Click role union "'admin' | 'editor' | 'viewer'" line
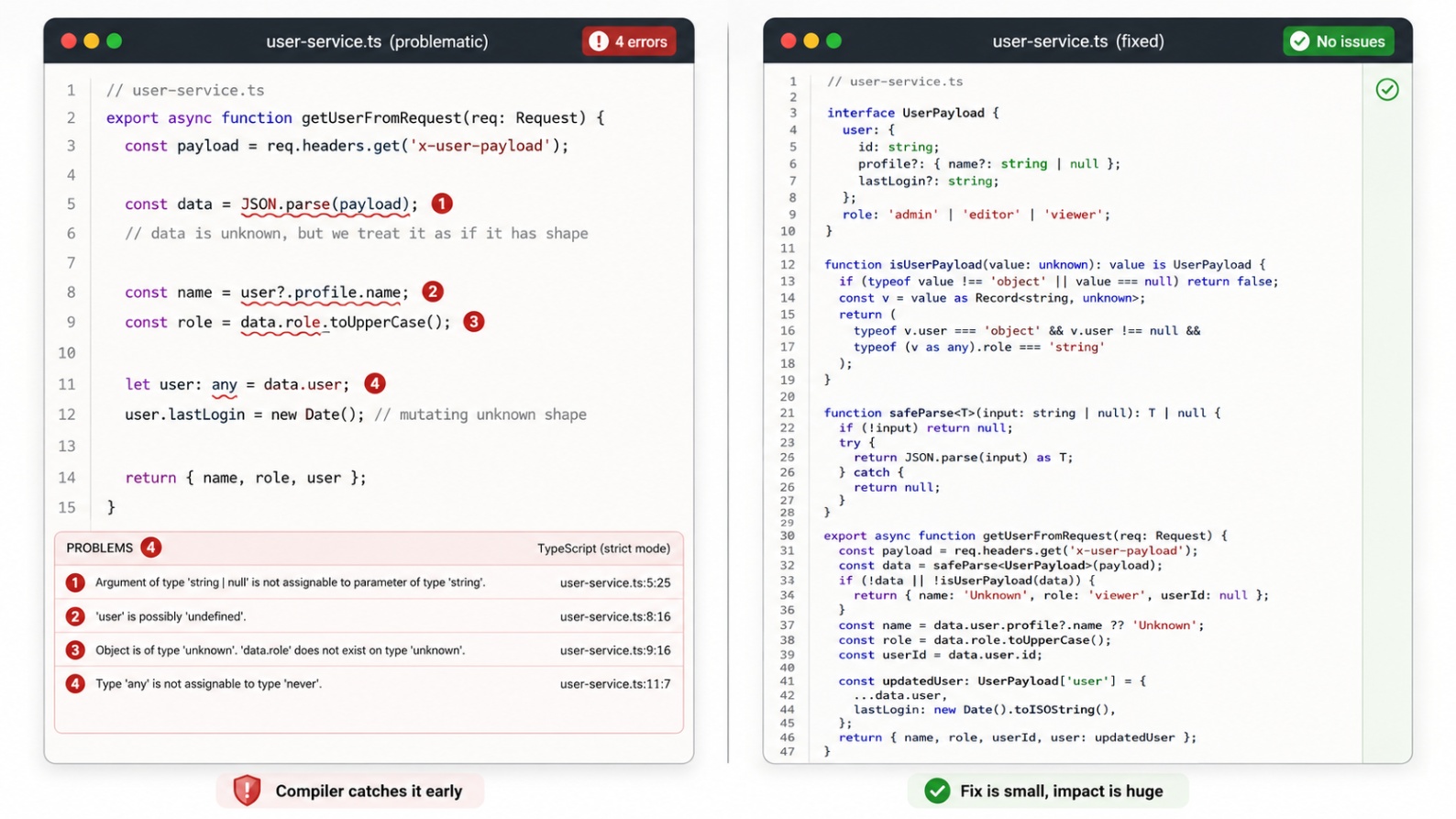The image size is (1456, 819). 976,215
